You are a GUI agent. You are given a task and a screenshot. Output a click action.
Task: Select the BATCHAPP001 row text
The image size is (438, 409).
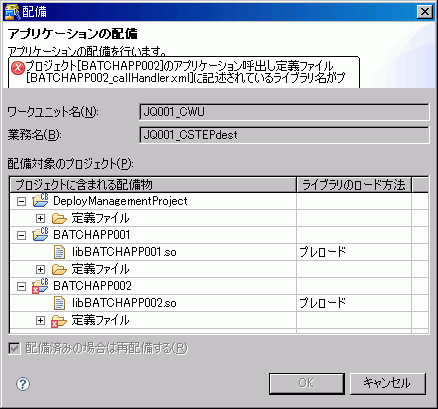click(92, 235)
